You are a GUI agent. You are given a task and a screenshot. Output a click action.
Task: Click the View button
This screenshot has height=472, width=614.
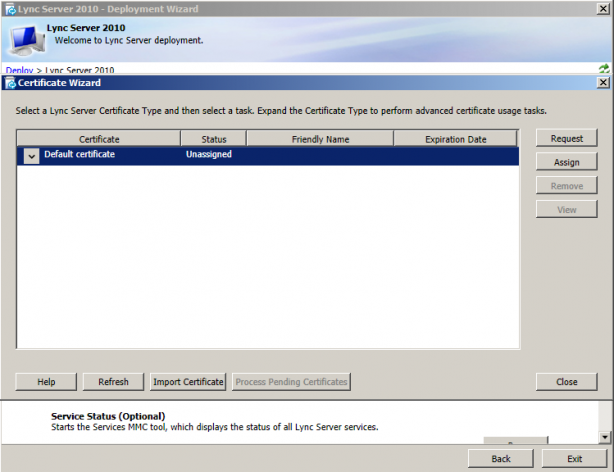(566, 210)
